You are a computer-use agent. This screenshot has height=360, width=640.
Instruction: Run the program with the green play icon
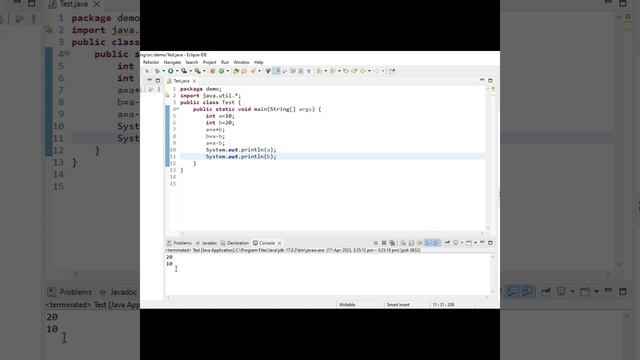click(x=171, y=71)
